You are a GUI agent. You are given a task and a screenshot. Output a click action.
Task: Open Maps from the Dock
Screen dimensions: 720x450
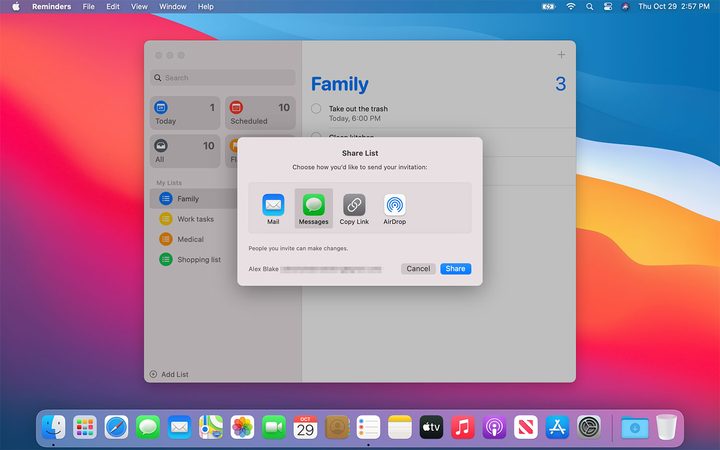tap(211, 428)
